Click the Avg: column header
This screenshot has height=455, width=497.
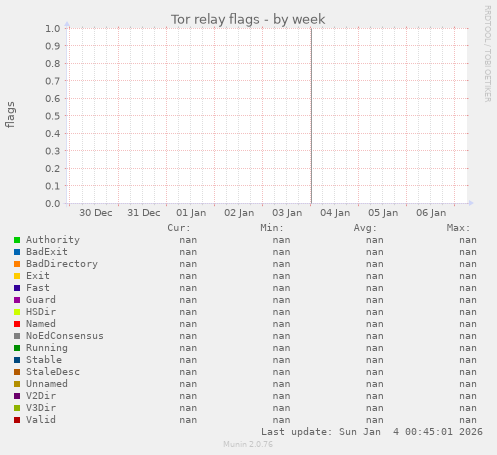click(x=365, y=228)
